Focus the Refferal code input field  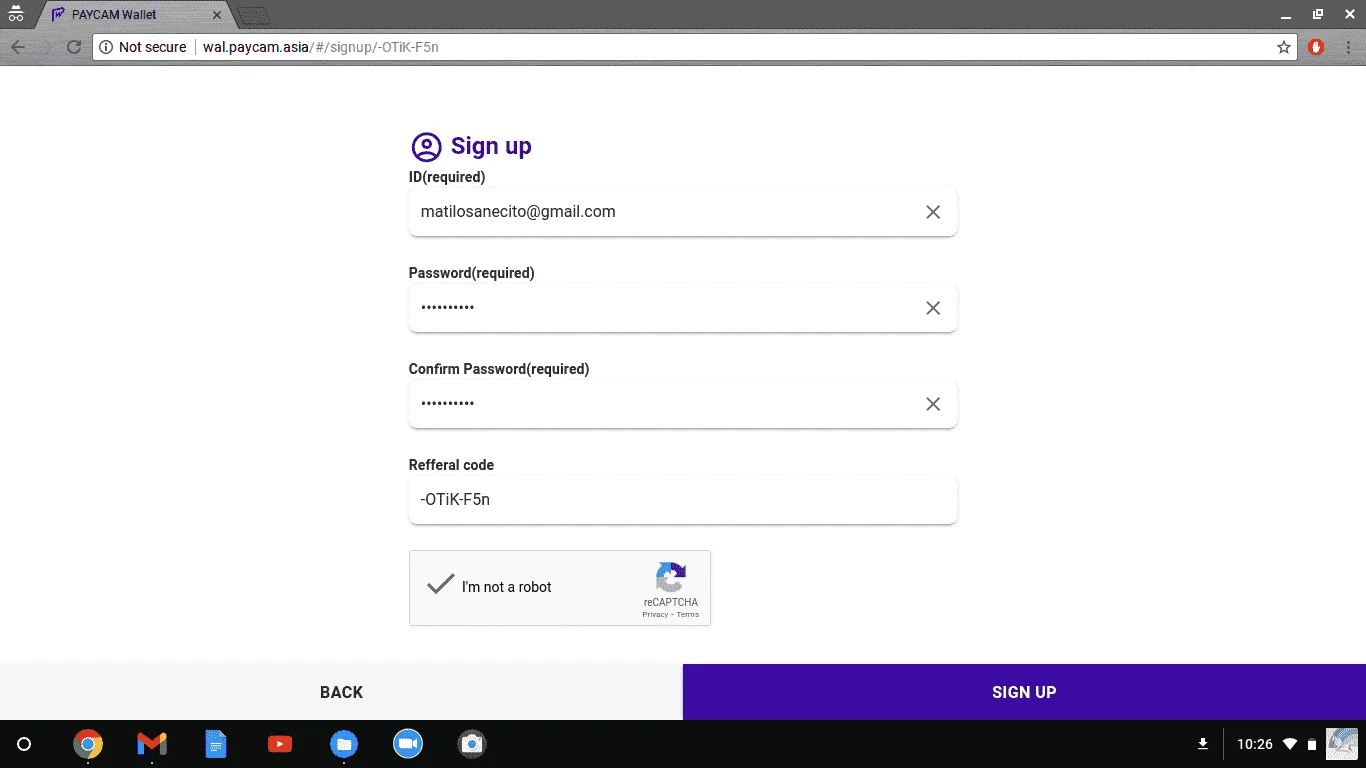(x=683, y=500)
